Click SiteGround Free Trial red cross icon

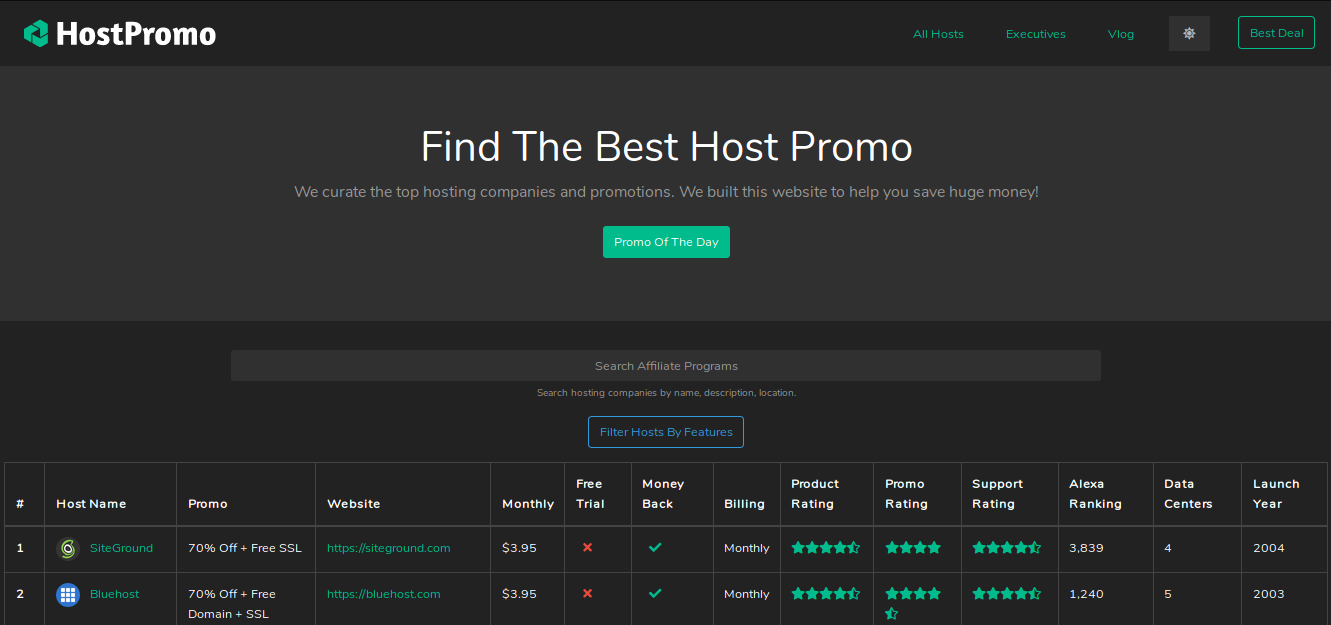pos(587,548)
